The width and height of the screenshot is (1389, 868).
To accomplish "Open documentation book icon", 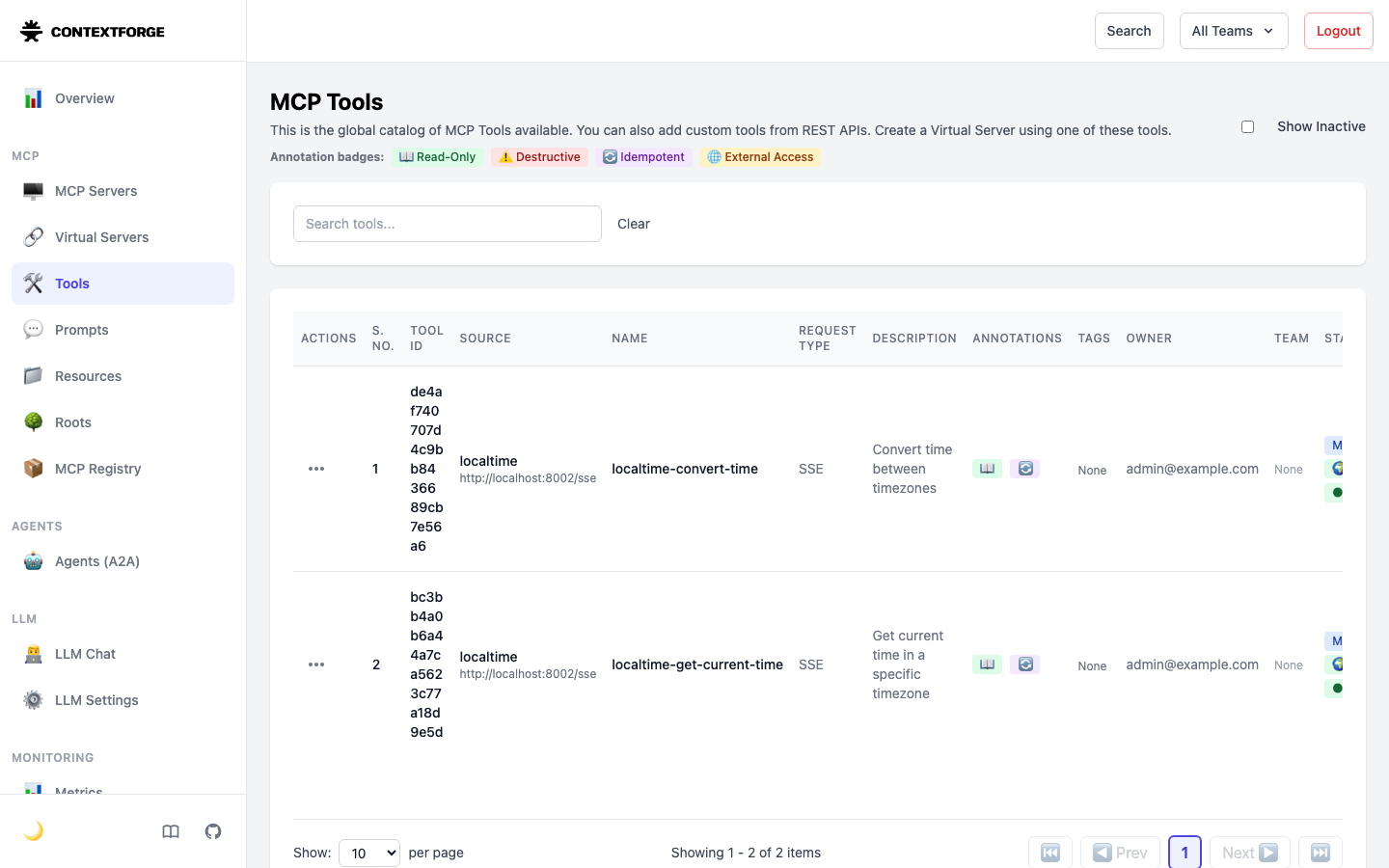I will (171, 831).
